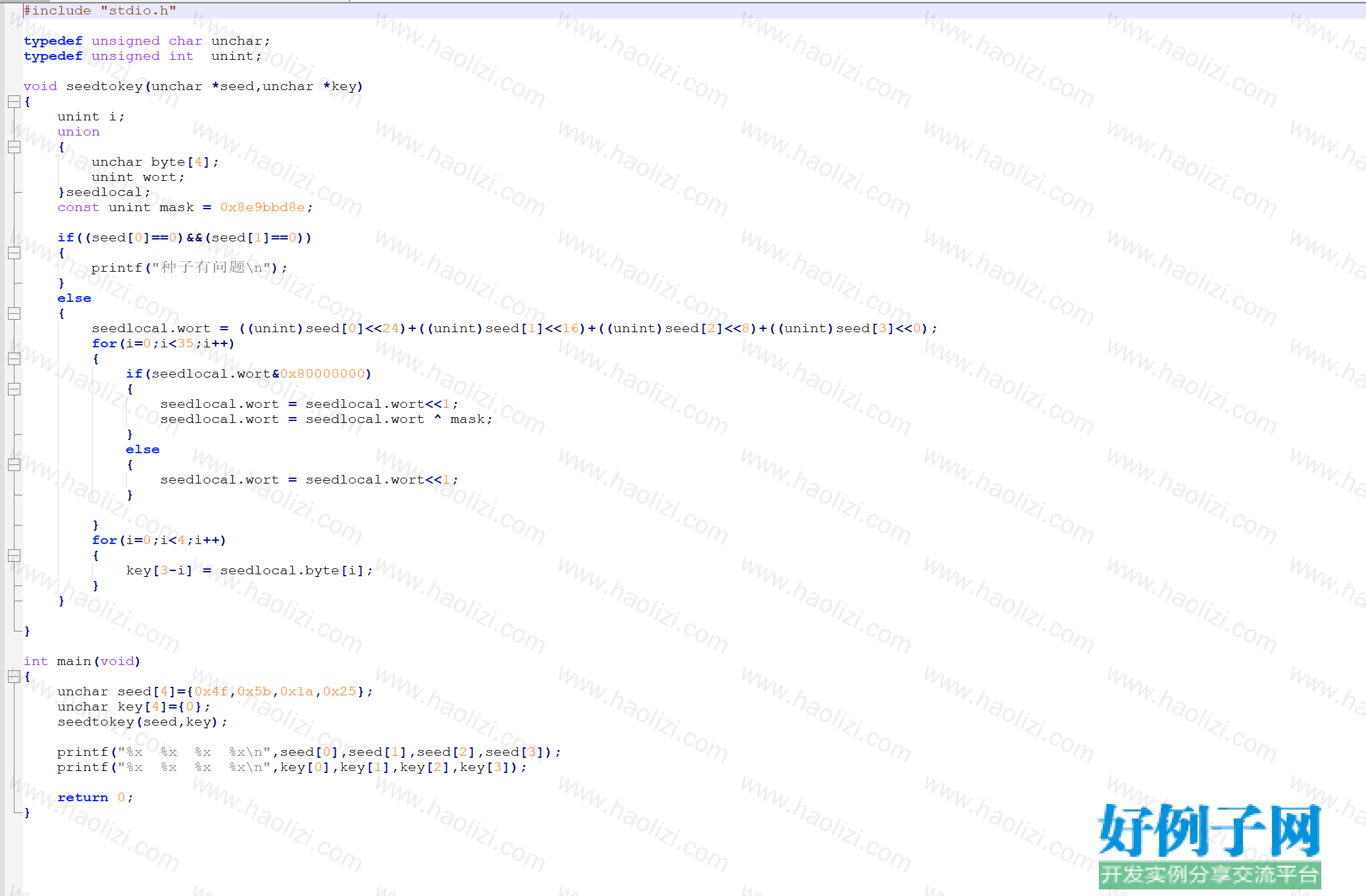Click the 'for(i=0;i<35;i++)' line
1366x896 pixels.
163,343
